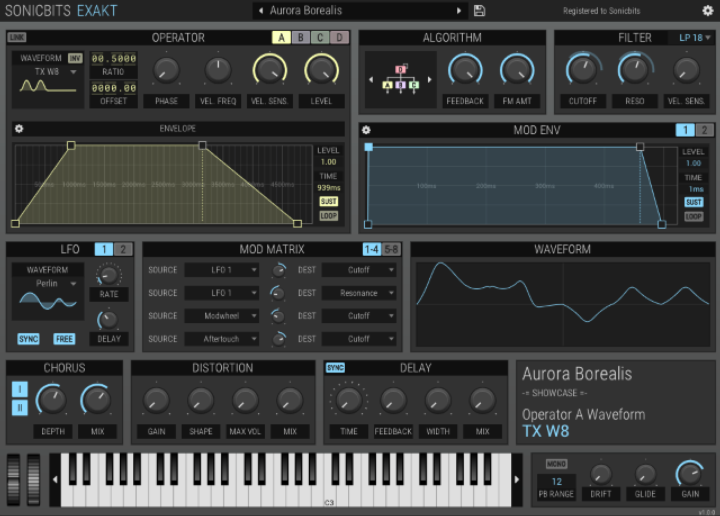Image resolution: width=720 pixels, height=516 pixels.
Task: Click the operator waveform preview
Action: pyautogui.click(x=48, y=86)
